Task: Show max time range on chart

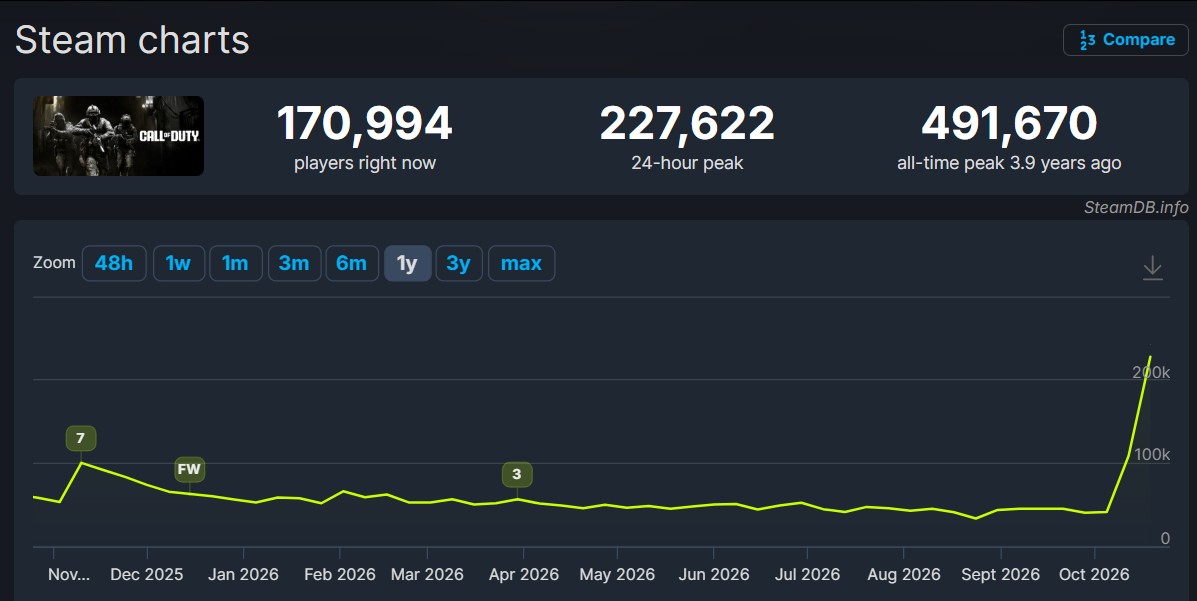Action: point(521,263)
